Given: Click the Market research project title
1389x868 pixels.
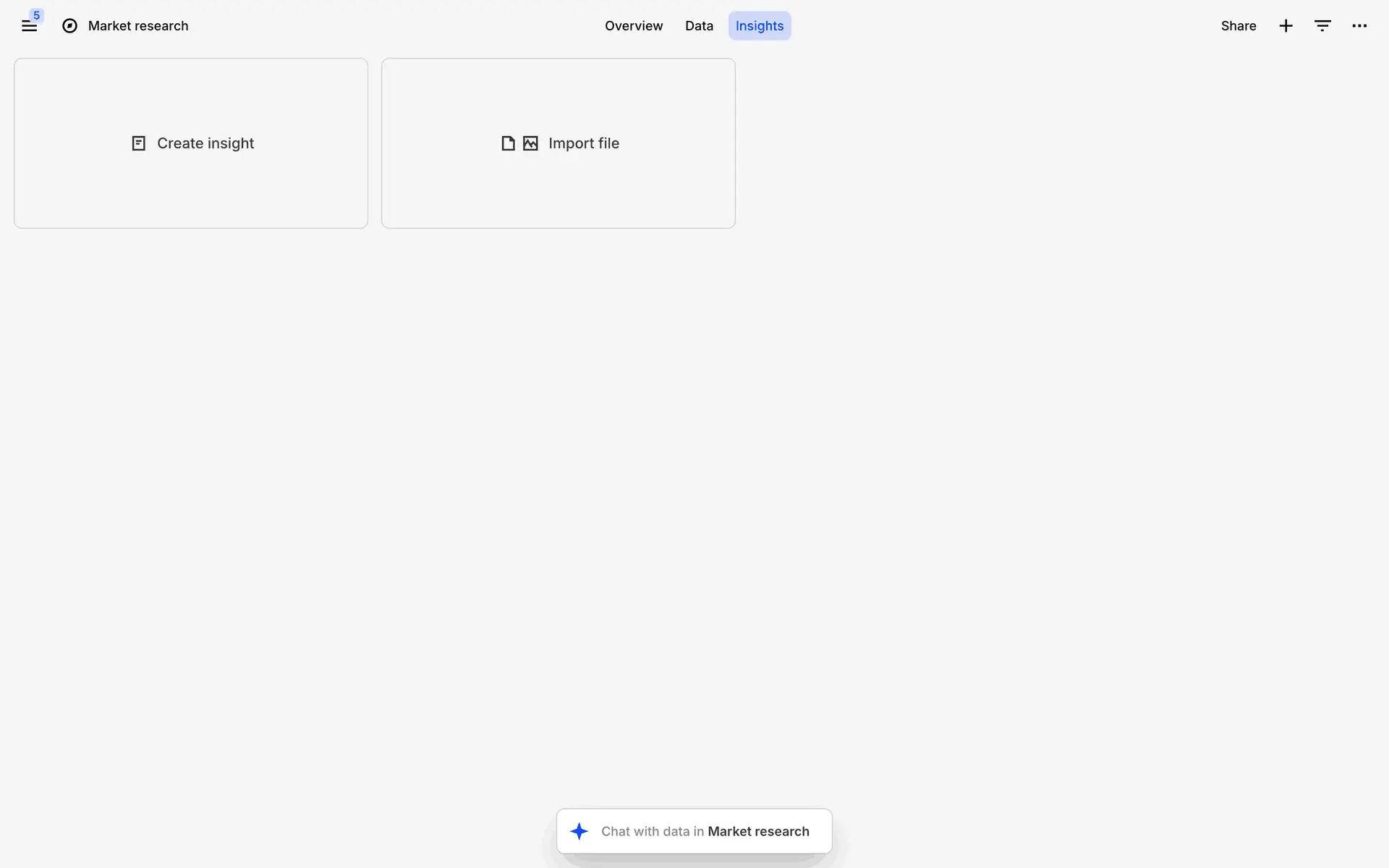Looking at the screenshot, I should click(x=138, y=26).
